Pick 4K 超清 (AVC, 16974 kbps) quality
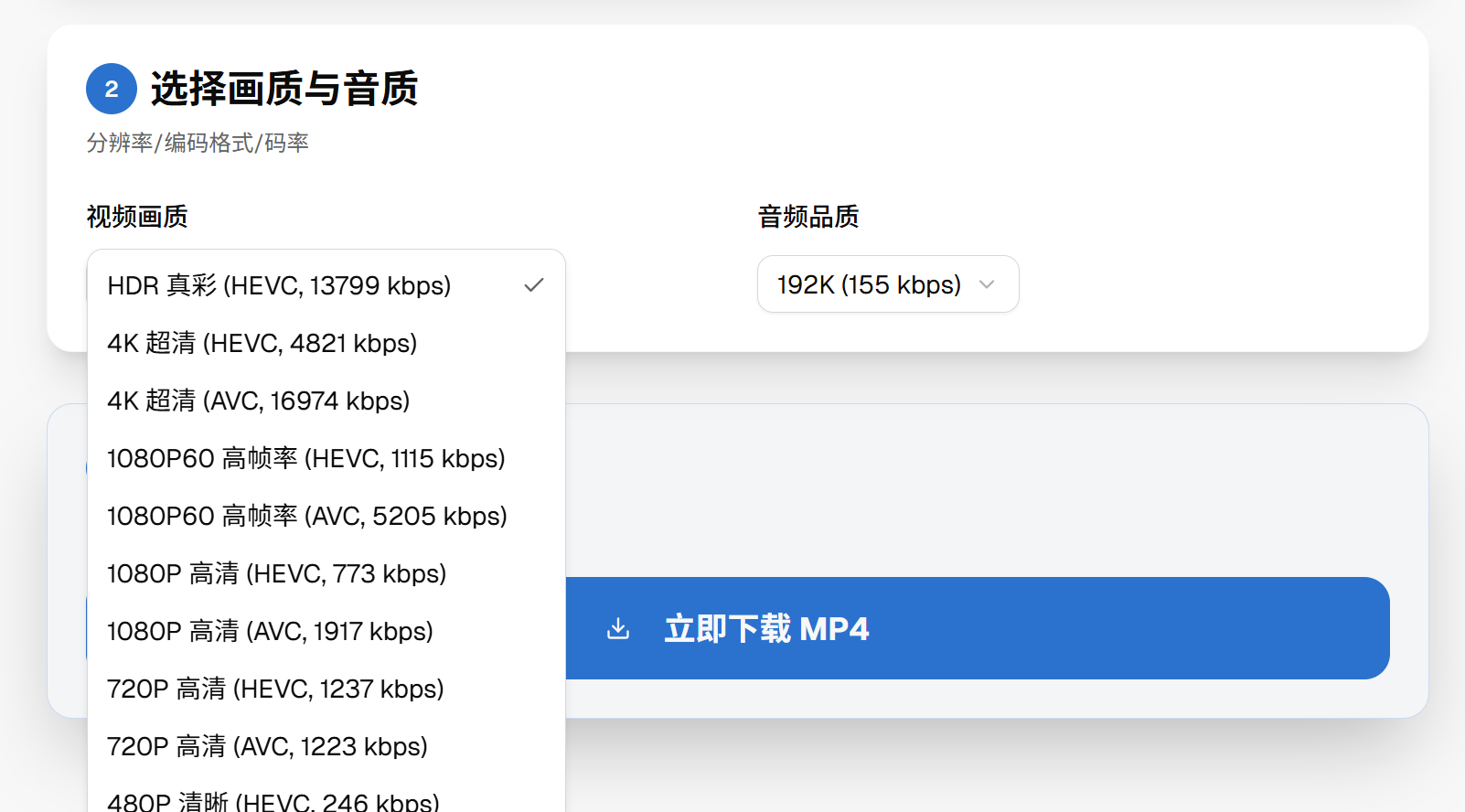1465x812 pixels. [x=259, y=401]
